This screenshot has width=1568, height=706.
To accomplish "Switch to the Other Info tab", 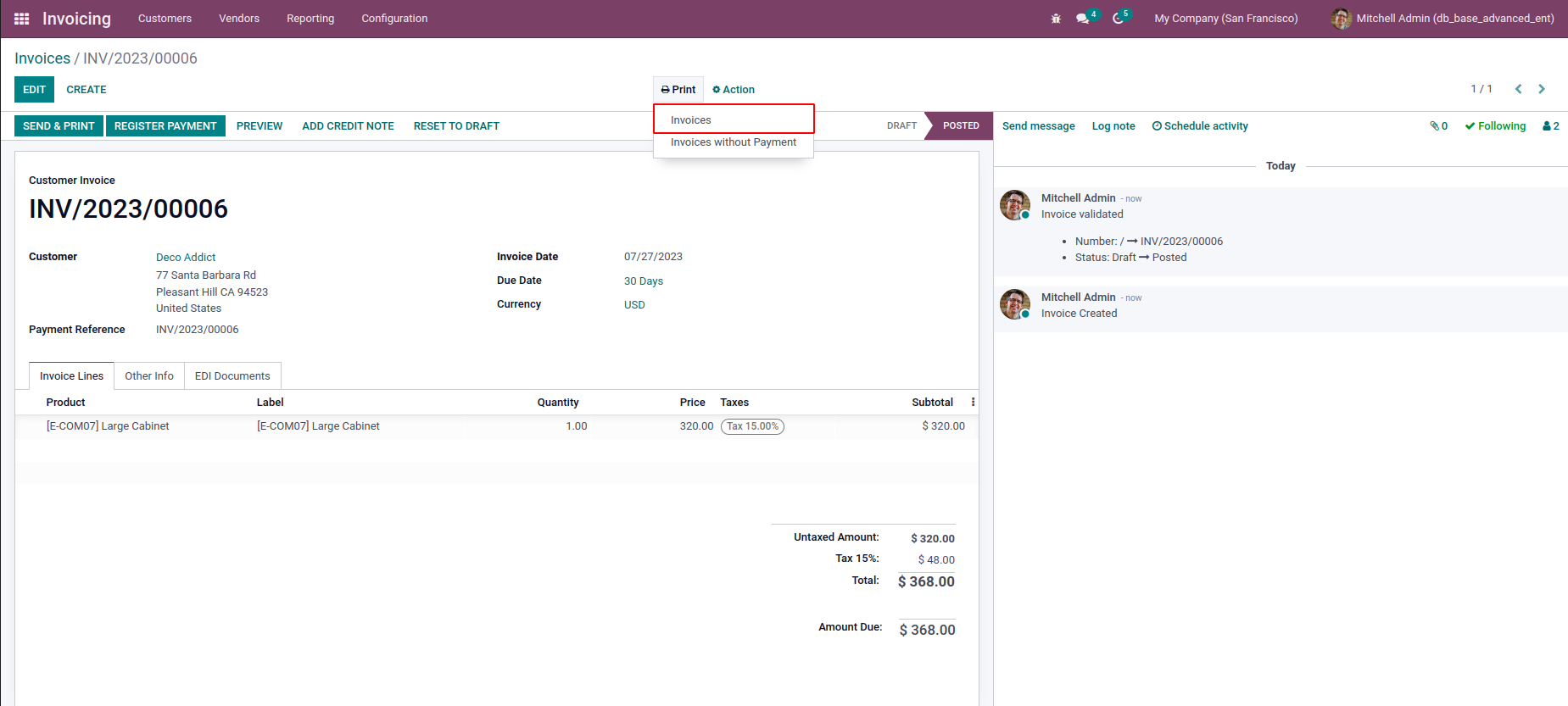I will pyautogui.click(x=149, y=376).
